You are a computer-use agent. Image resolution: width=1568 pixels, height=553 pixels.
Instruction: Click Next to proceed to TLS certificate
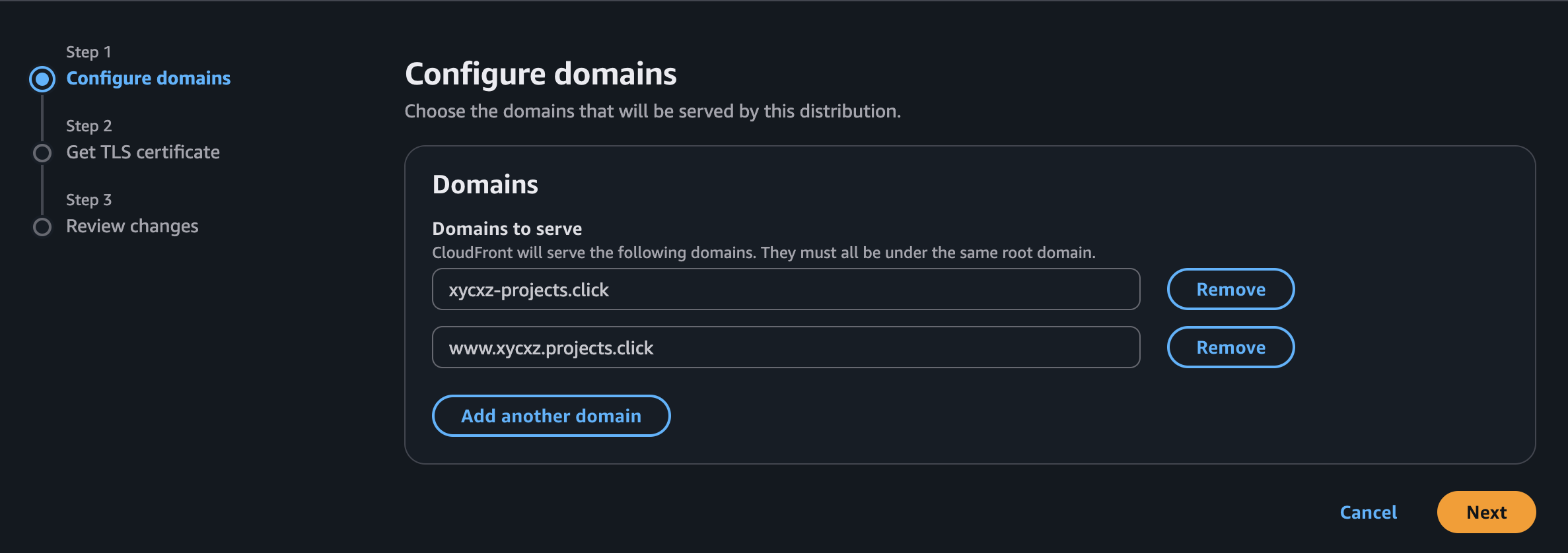(x=1485, y=511)
